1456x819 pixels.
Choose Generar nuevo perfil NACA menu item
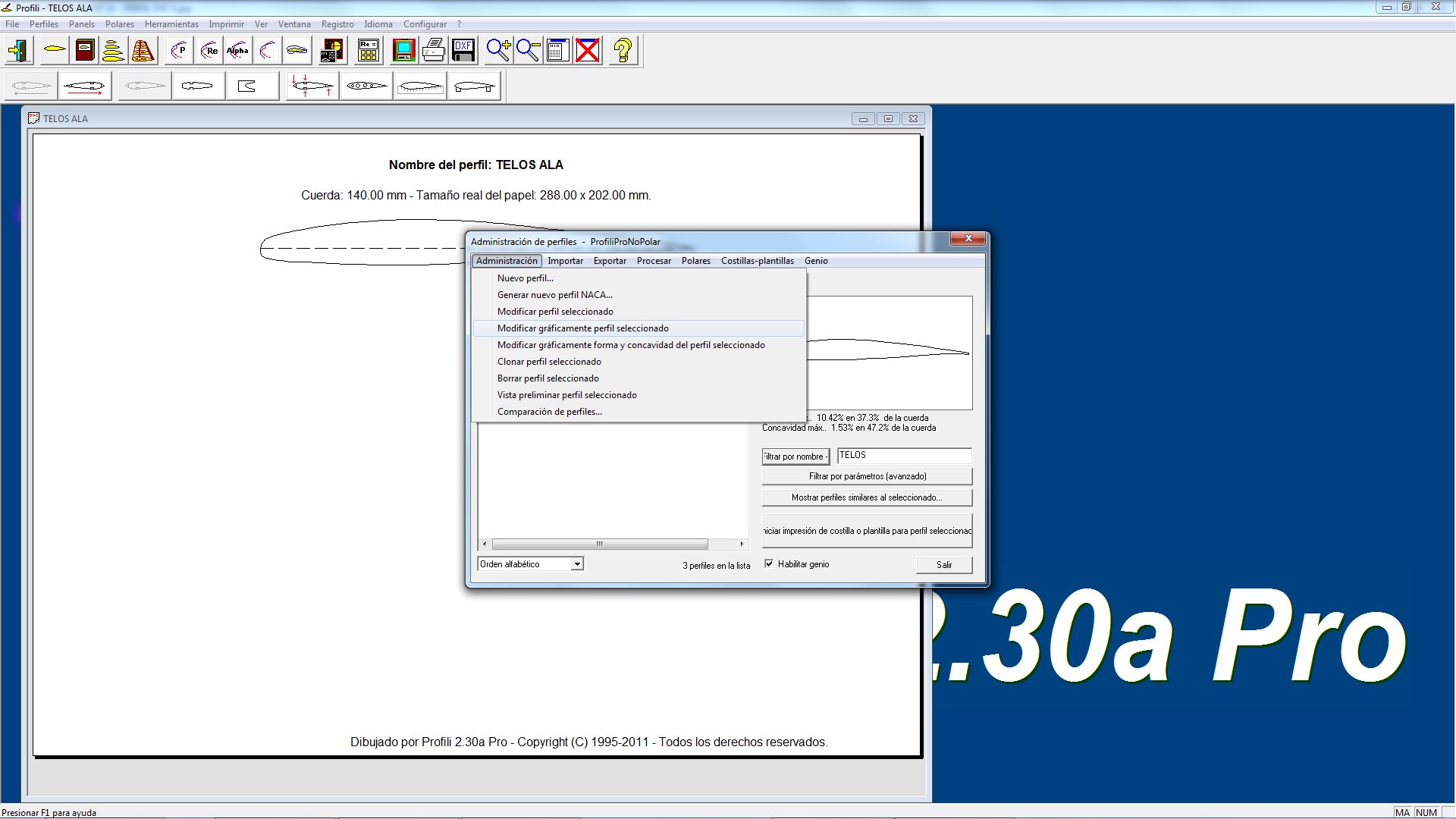(554, 295)
